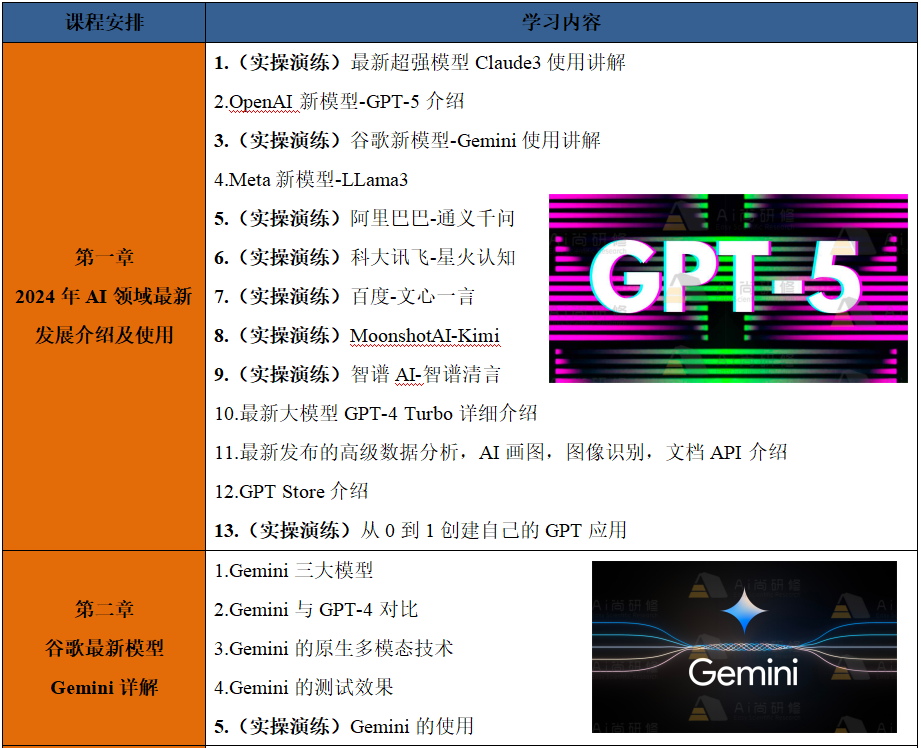Click the GPT-5 banner image

pyautogui.click(x=728, y=289)
